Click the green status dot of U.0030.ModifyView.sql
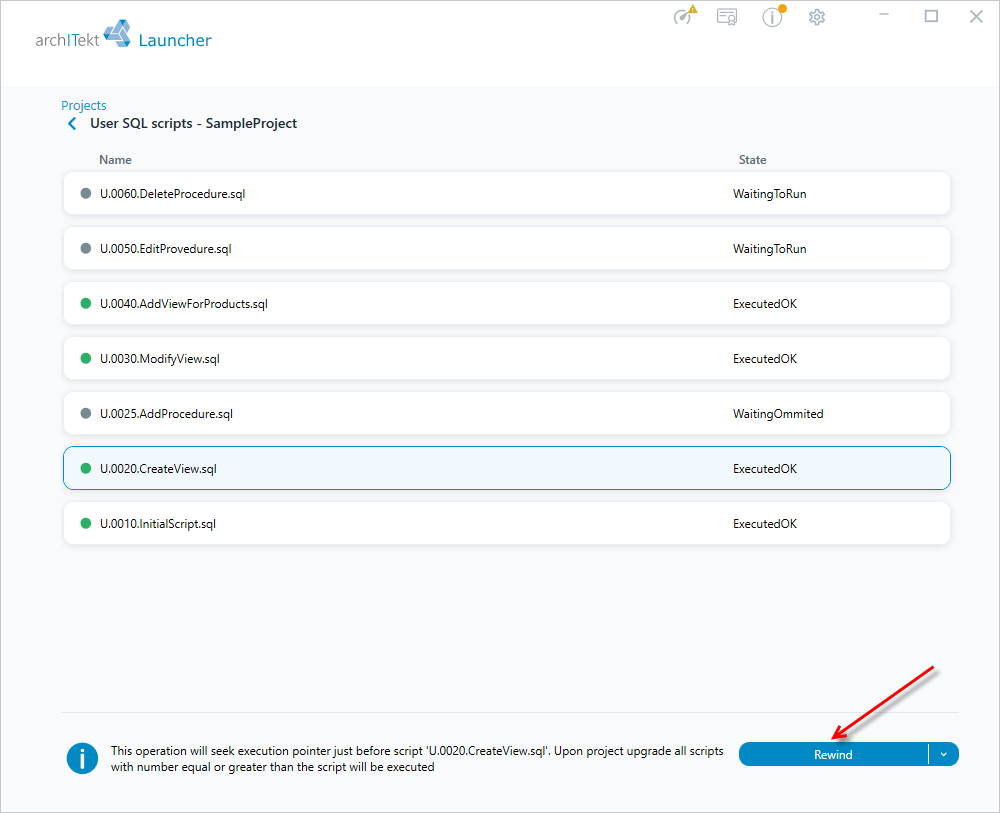Image resolution: width=1000 pixels, height=813 pixels. coord(85,358)
